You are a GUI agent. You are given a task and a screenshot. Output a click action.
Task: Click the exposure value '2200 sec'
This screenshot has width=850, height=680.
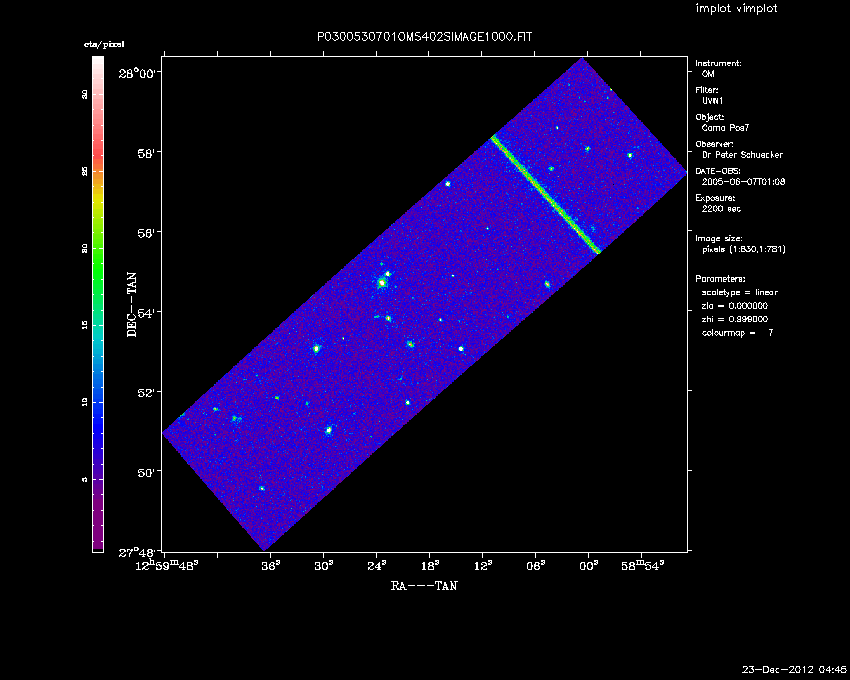click(721, 209)
